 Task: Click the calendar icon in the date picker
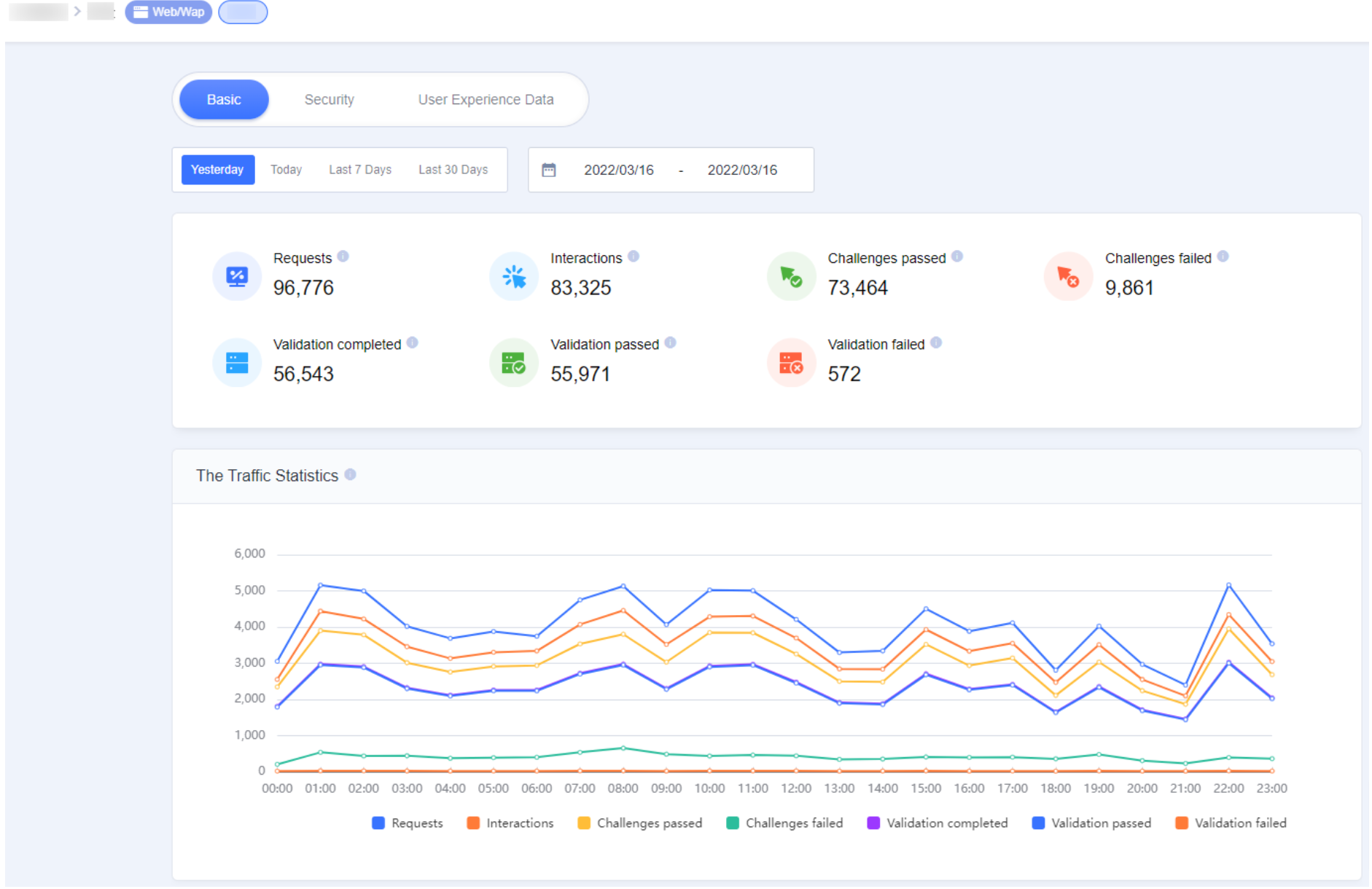(x=549, y=169)
